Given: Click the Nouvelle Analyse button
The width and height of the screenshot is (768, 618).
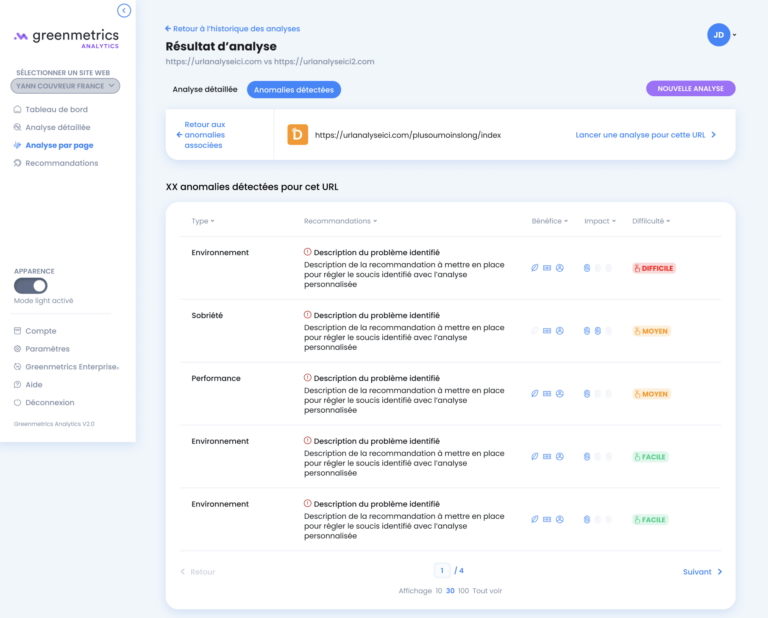Looking at the screenshot, I should pos(691,89).
